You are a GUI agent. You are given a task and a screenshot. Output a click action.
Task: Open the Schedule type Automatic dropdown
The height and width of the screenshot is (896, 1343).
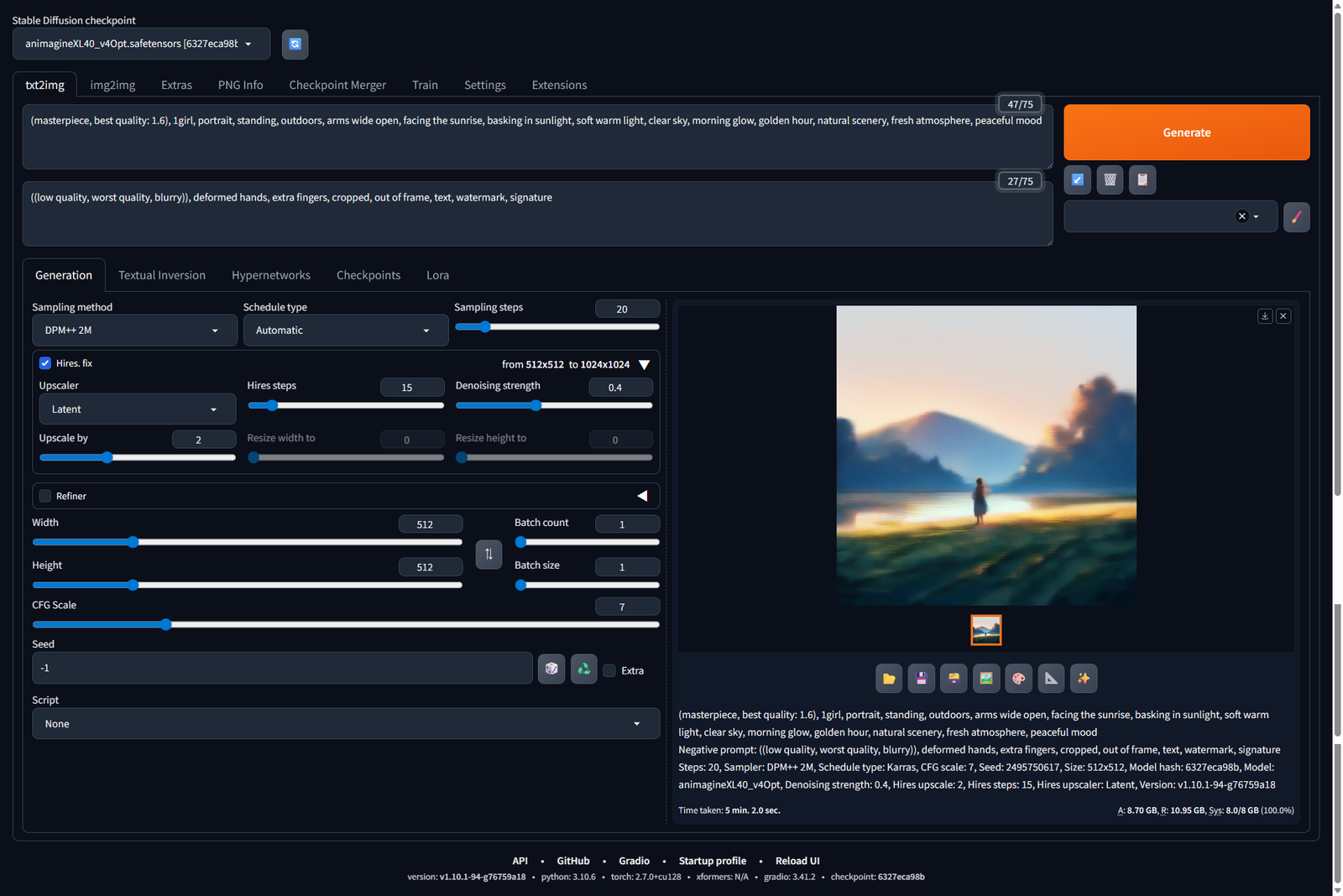coord(346,331)
